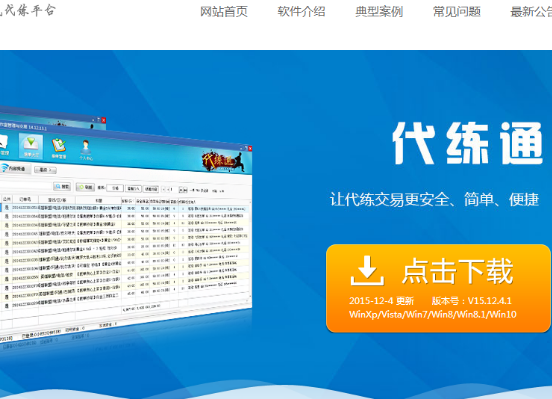Click the green refresh button in the app preview
Viewport: 552px width, 399px height.
click(x=85, y=187)
